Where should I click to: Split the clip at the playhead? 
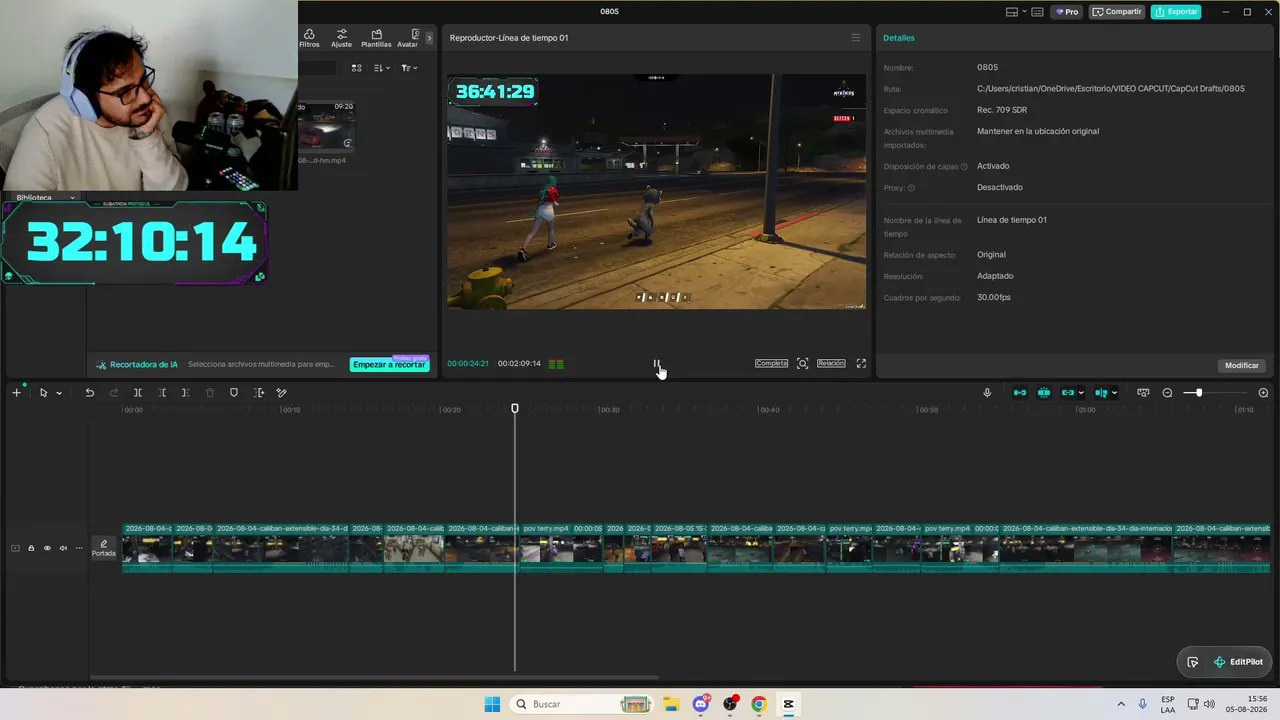[x=138, y=393]
